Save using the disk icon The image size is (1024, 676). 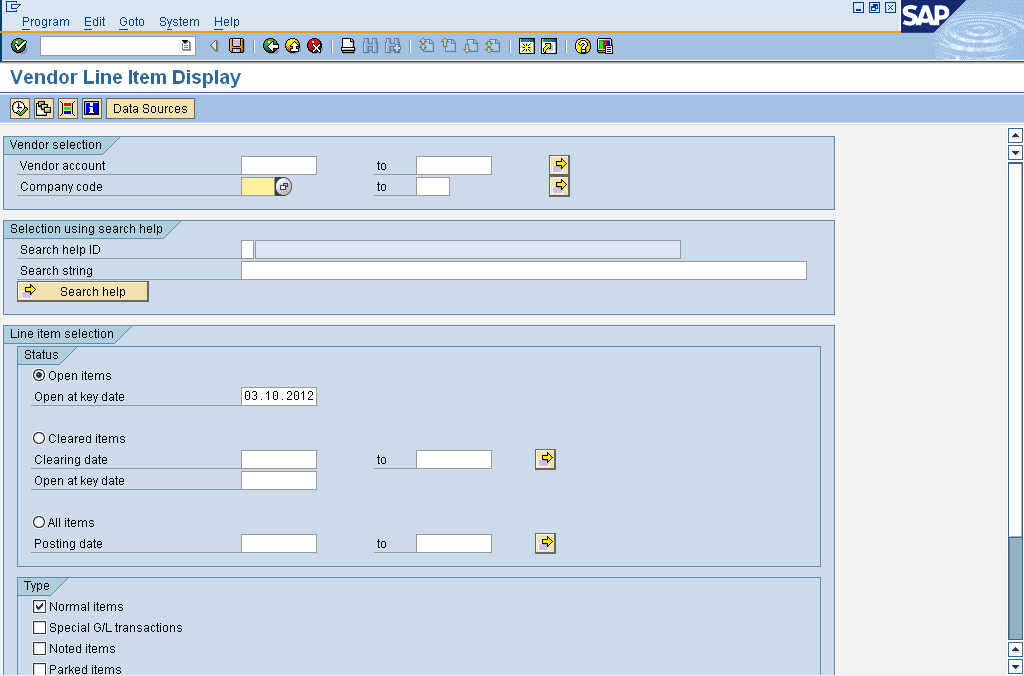tap(235, 45)
